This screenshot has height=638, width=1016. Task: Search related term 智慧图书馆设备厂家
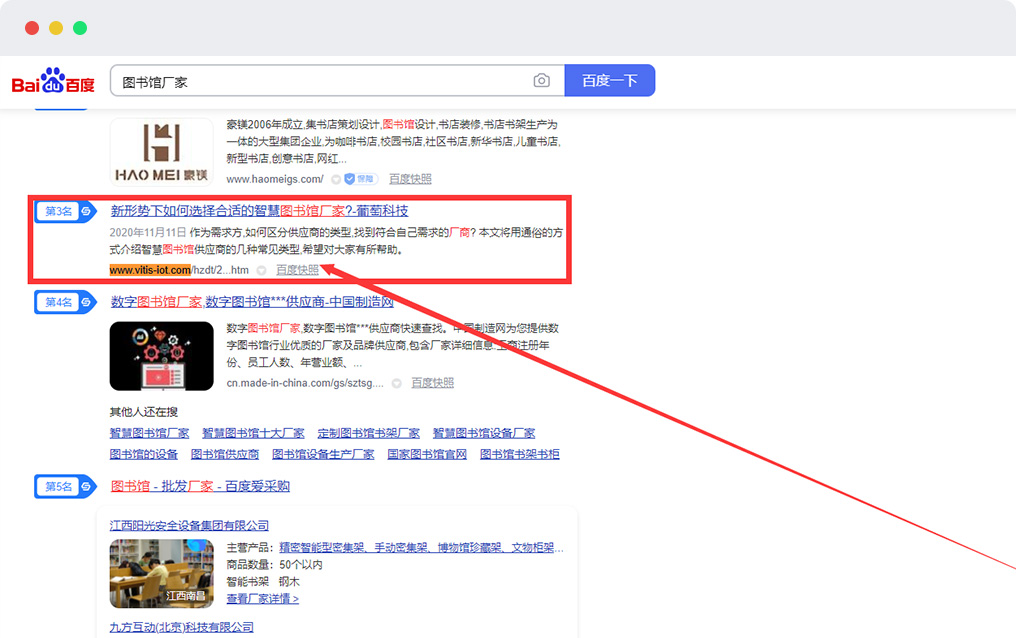[x=484, y=433]
